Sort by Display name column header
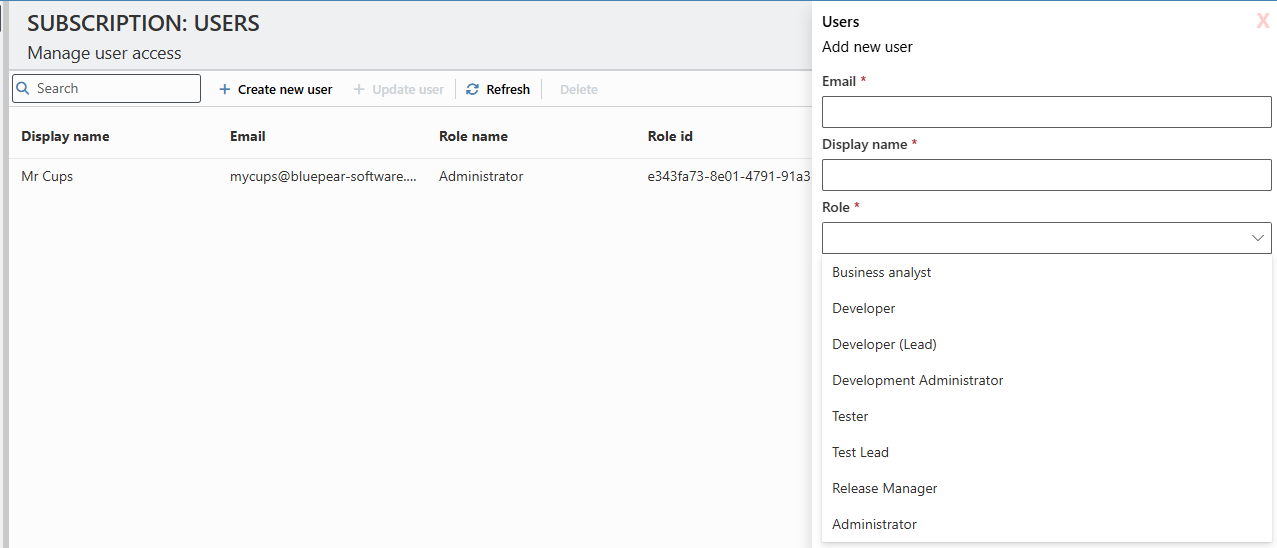This screenshot has height=548, width=1277. click(65, 136)
